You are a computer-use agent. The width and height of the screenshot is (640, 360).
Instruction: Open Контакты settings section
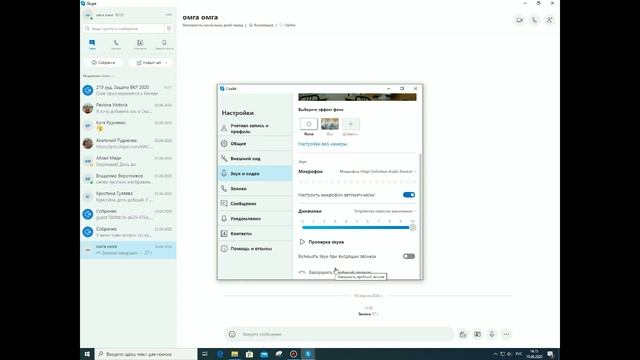pyautogui.click(x=255, y=233)
